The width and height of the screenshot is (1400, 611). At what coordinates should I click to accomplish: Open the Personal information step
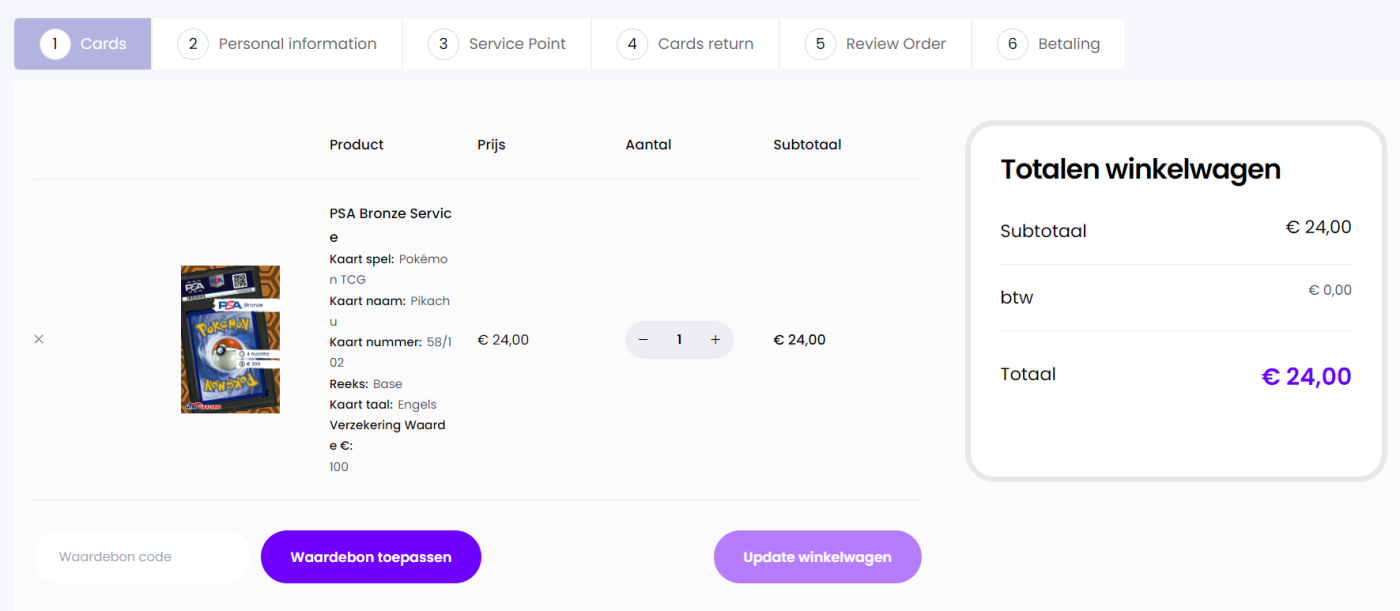point(277,44)
